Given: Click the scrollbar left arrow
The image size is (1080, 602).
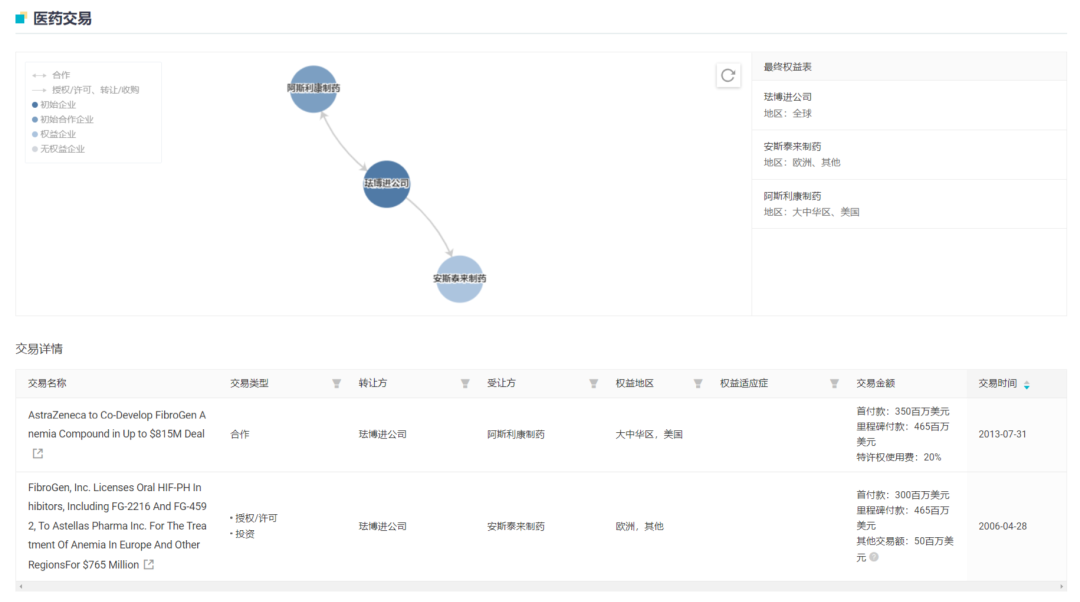Looking at the screenshot, I should (21, 586).
